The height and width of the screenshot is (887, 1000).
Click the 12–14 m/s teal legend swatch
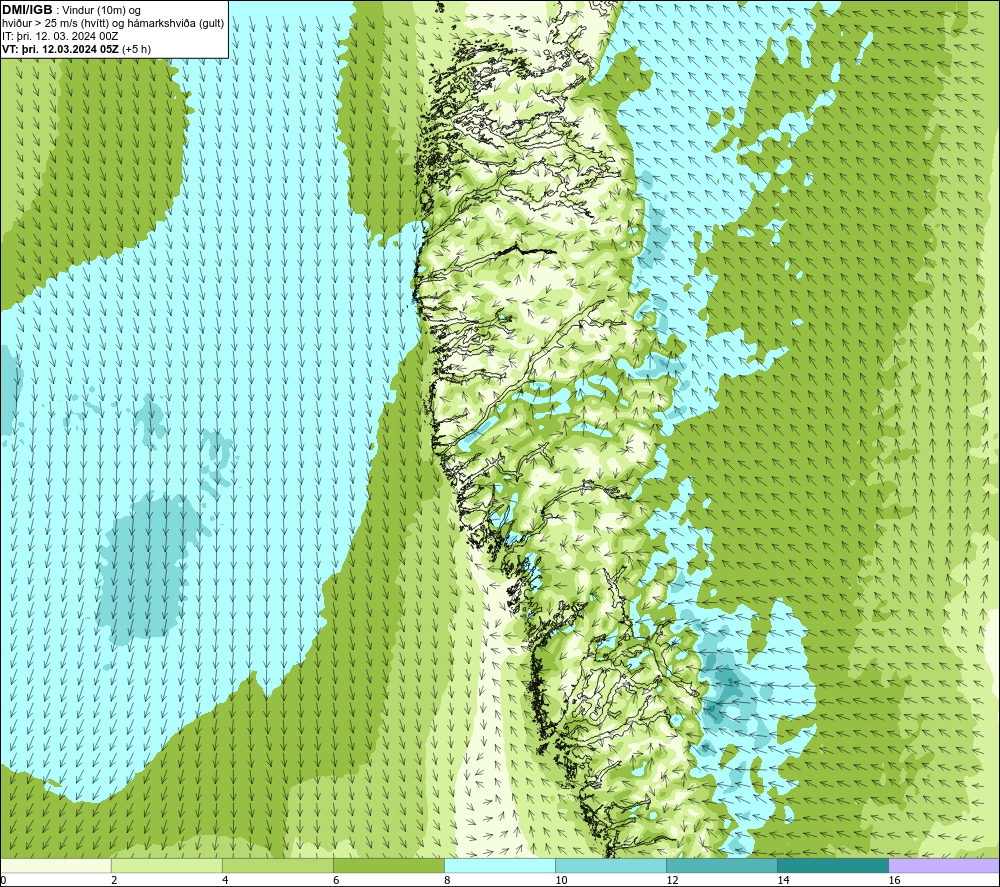[722, 865]
